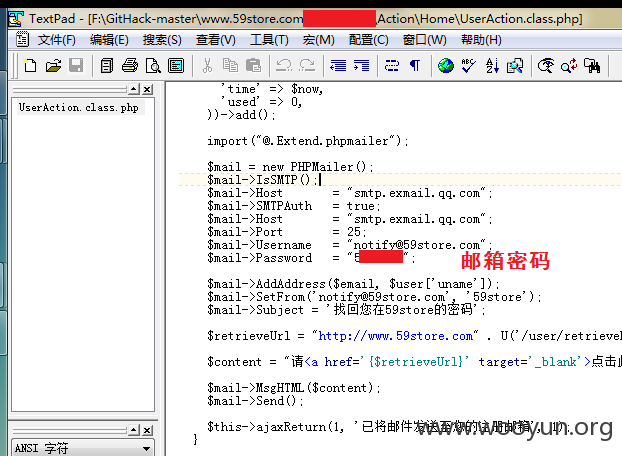The width and height of the screenshot is (622, 456).
Task: Open the ANSI 字符 dropdown
Action: (83, 448)
